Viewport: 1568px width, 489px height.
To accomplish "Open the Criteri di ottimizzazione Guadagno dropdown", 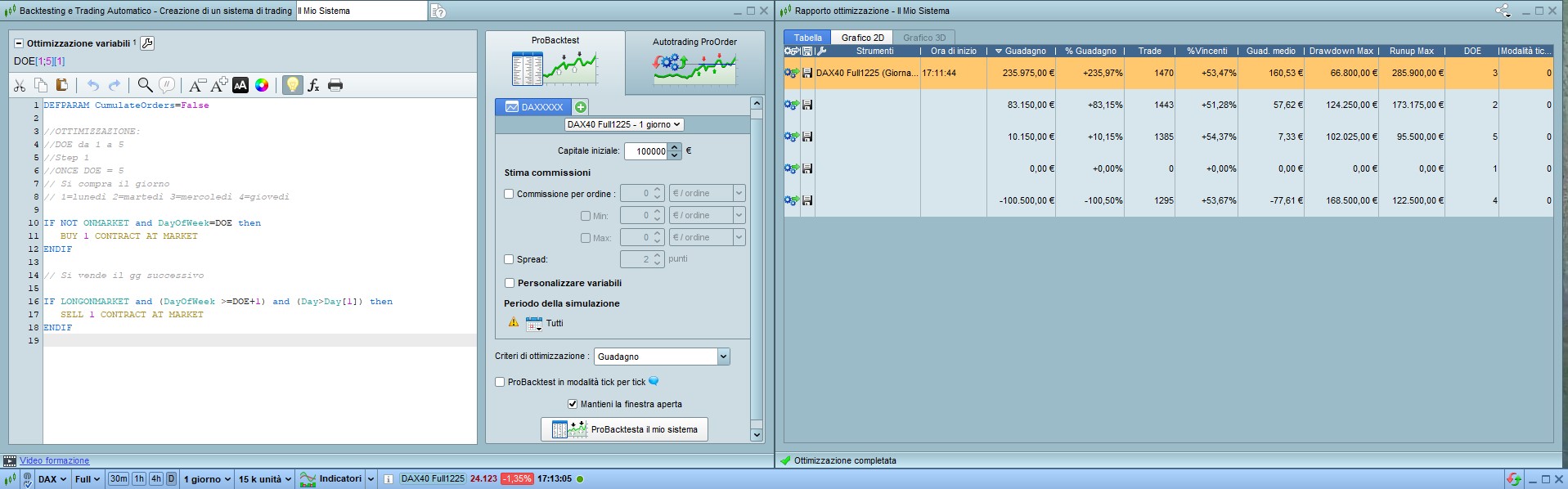I will click(661, 357).
